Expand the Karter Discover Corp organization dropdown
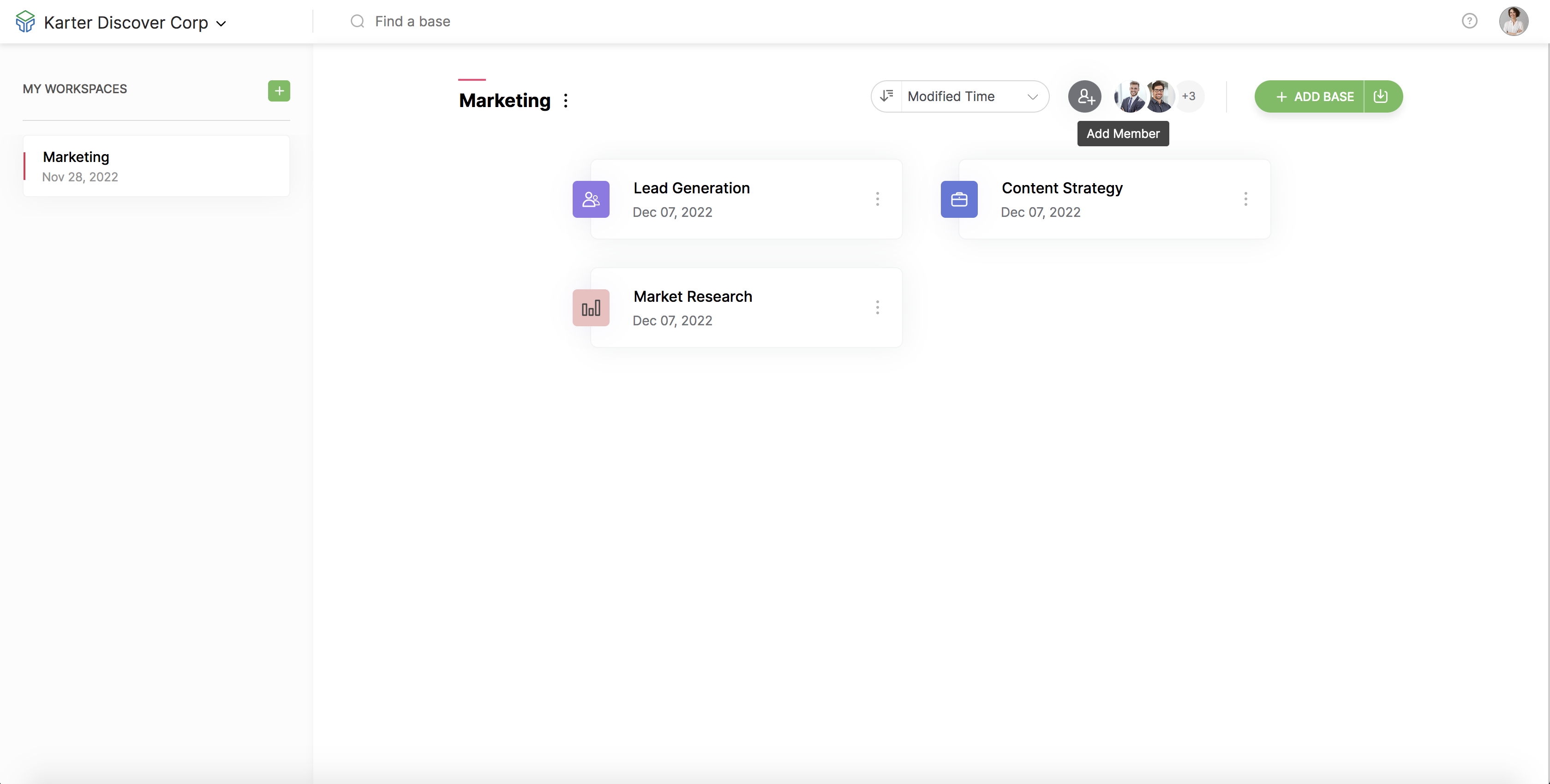Image resolution: width=1550 pixels, height=784 pixels. click(x=221, y=24)
